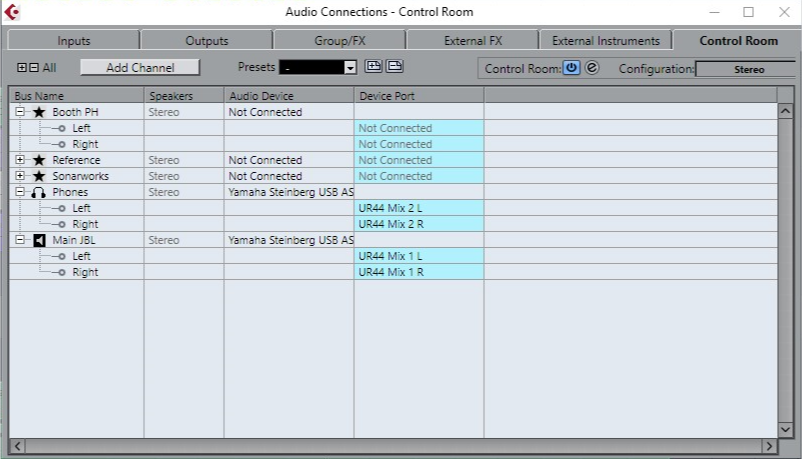Switch to the Outputs tab
Screen dimensions: 802x459
[x=207, y=40]
